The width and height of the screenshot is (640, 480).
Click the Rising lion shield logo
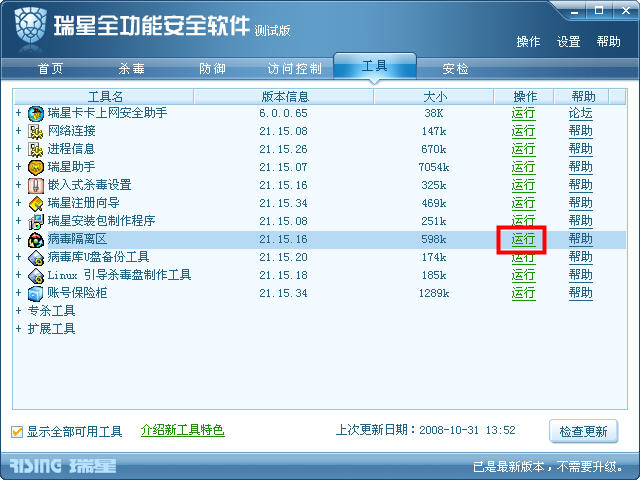[x=30, y=25]
